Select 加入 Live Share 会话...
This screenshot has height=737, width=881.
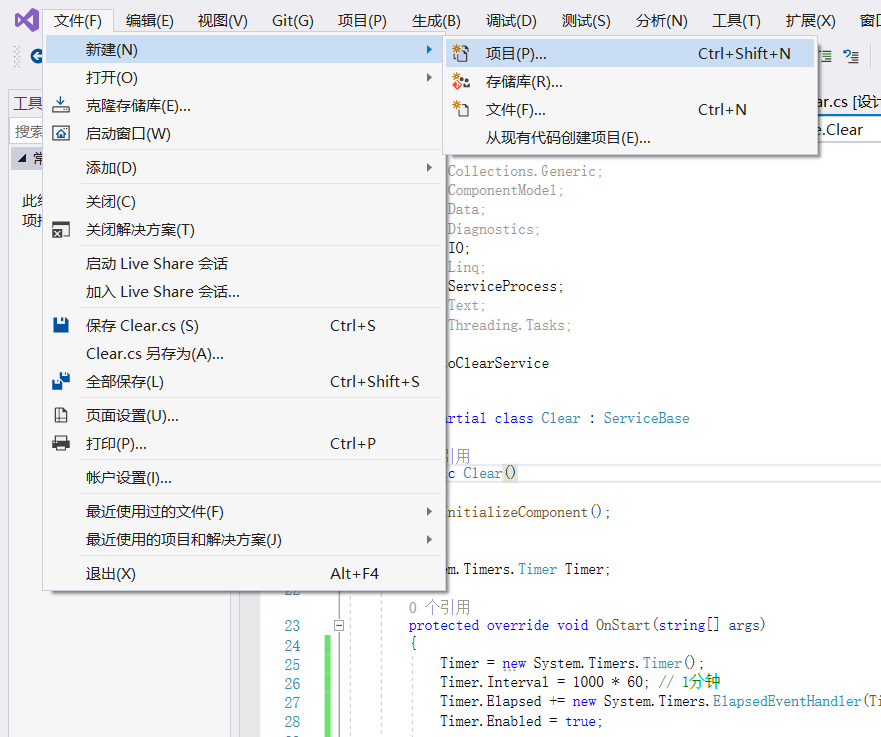click(x=244, y=292)
